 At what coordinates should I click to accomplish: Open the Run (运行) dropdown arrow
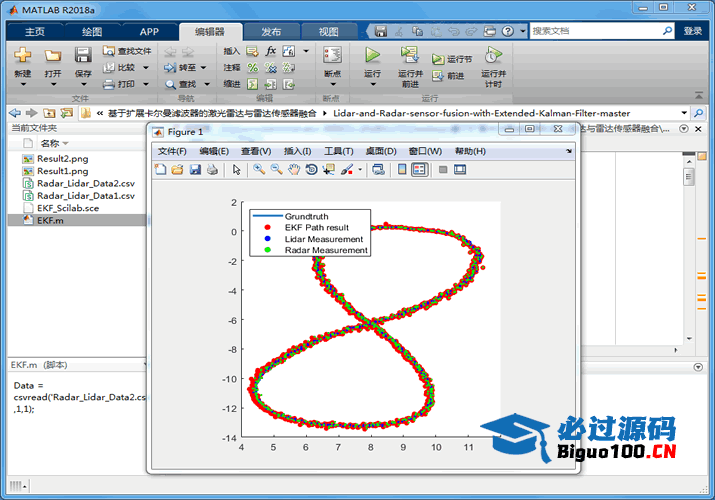[373, 84]
